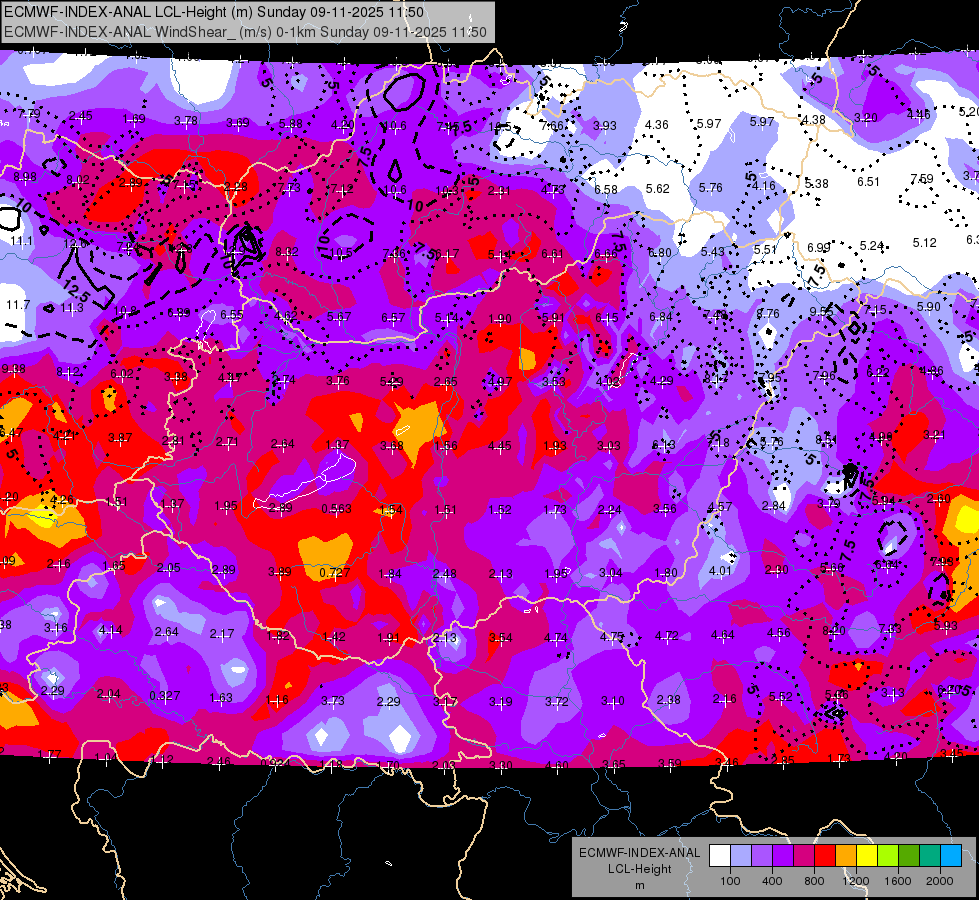Click the white swatch in the LCL-Height legend
This screenshot has width=979, height=900.
(720, 856)
